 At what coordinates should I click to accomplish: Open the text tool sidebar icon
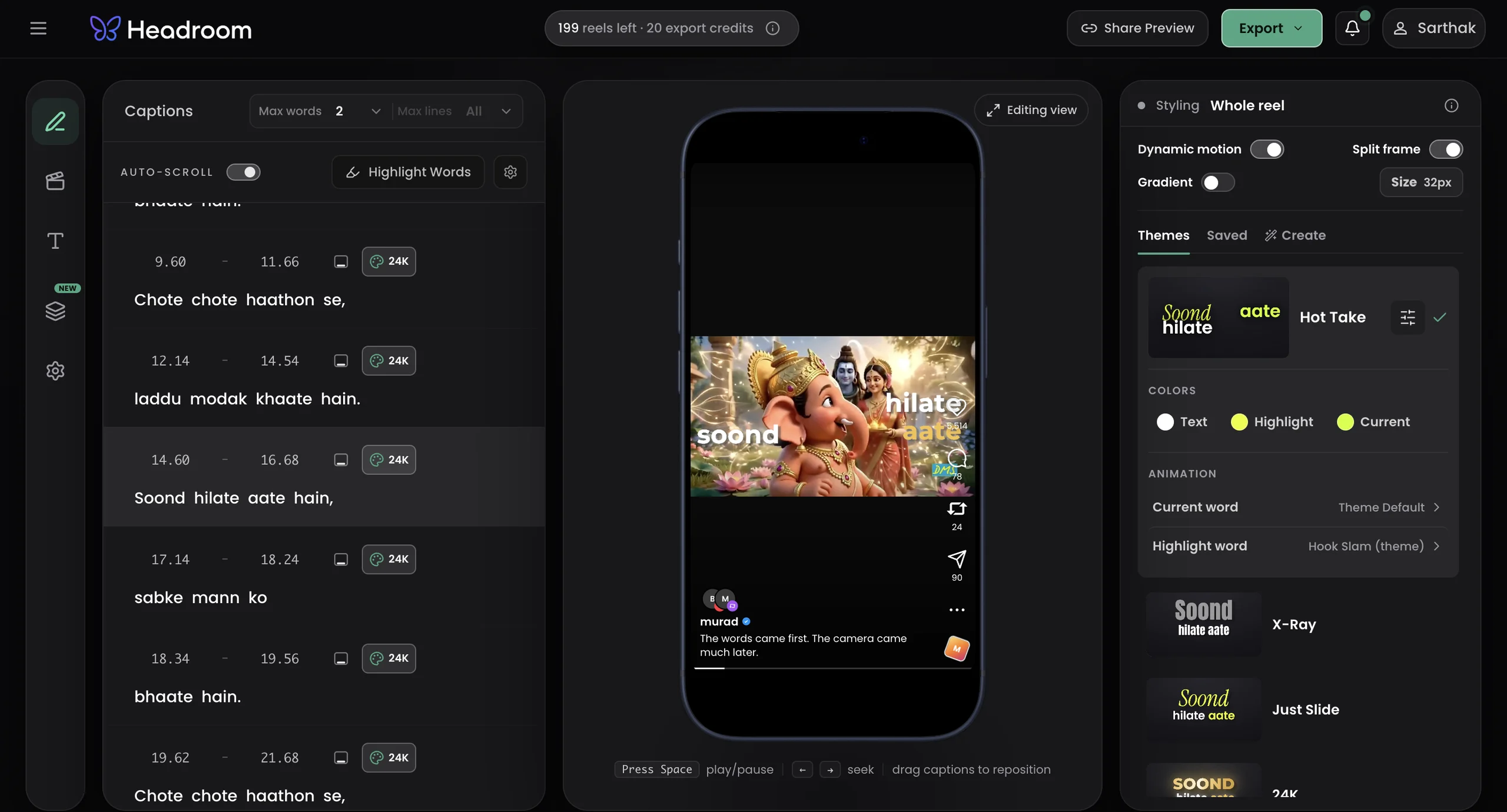point(55,241)
